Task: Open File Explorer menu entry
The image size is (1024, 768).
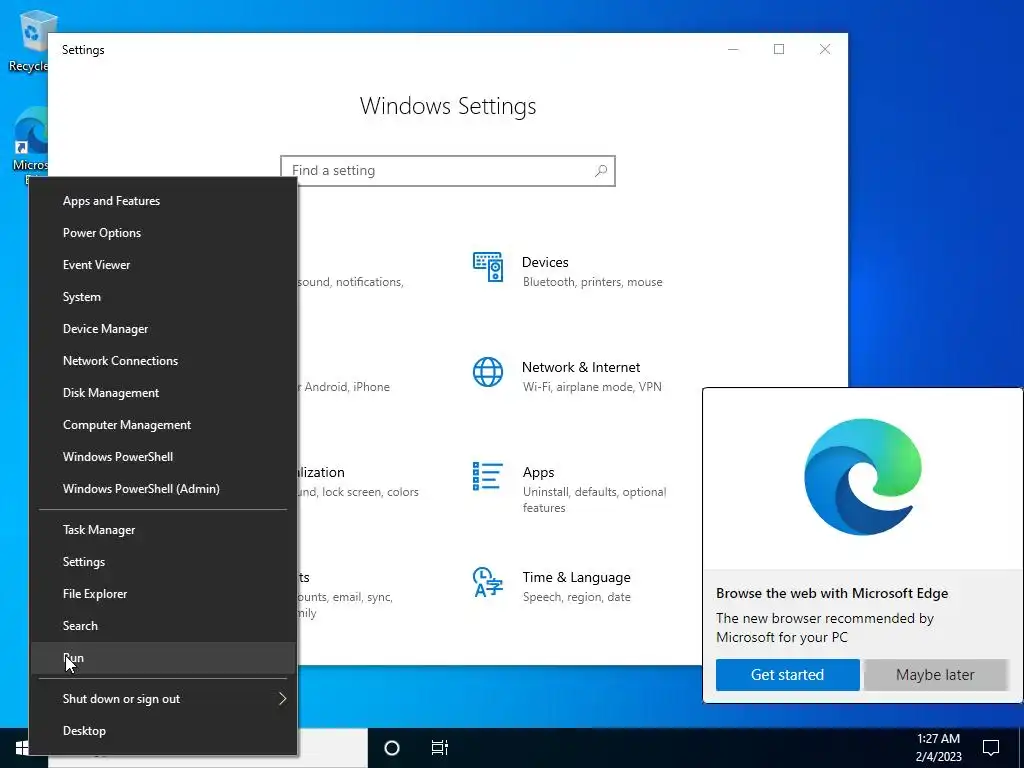Action: [163, 594]
